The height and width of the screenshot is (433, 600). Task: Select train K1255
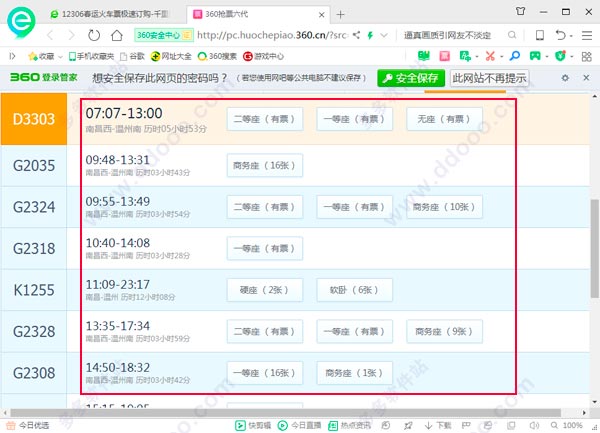click(34, 290)
